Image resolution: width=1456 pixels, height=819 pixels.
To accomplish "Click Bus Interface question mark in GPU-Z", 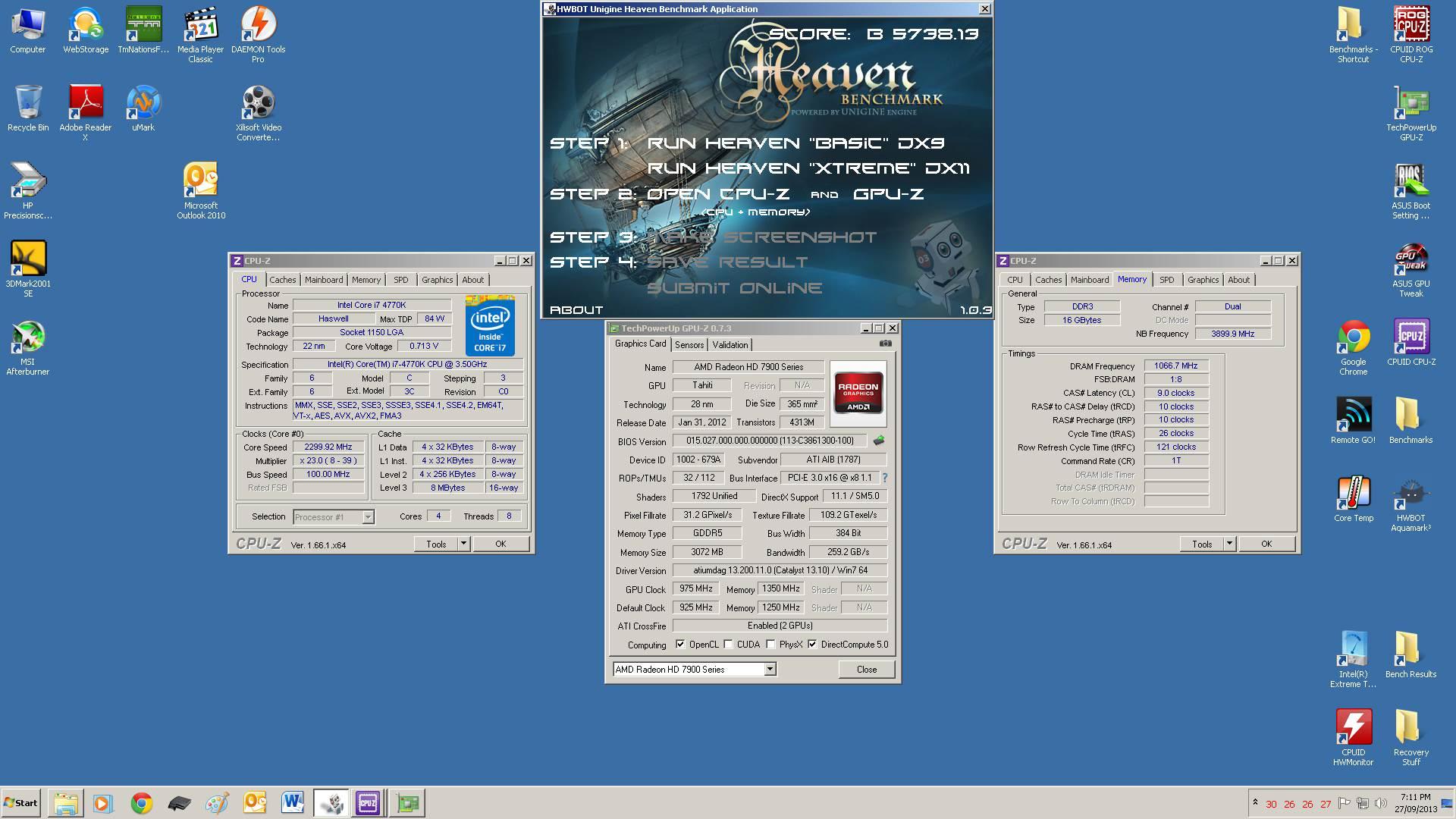I will pos(884,478).
